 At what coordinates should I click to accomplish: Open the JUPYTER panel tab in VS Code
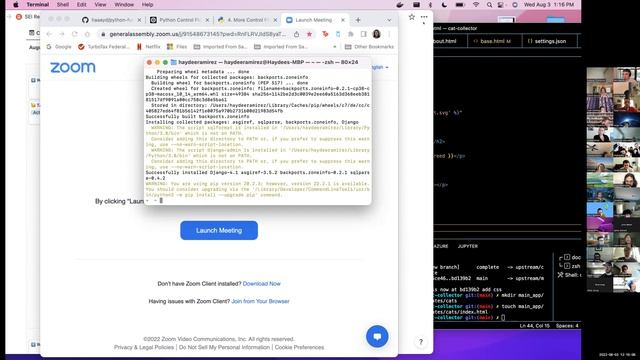pyautogui.click(x=467, y=246)
